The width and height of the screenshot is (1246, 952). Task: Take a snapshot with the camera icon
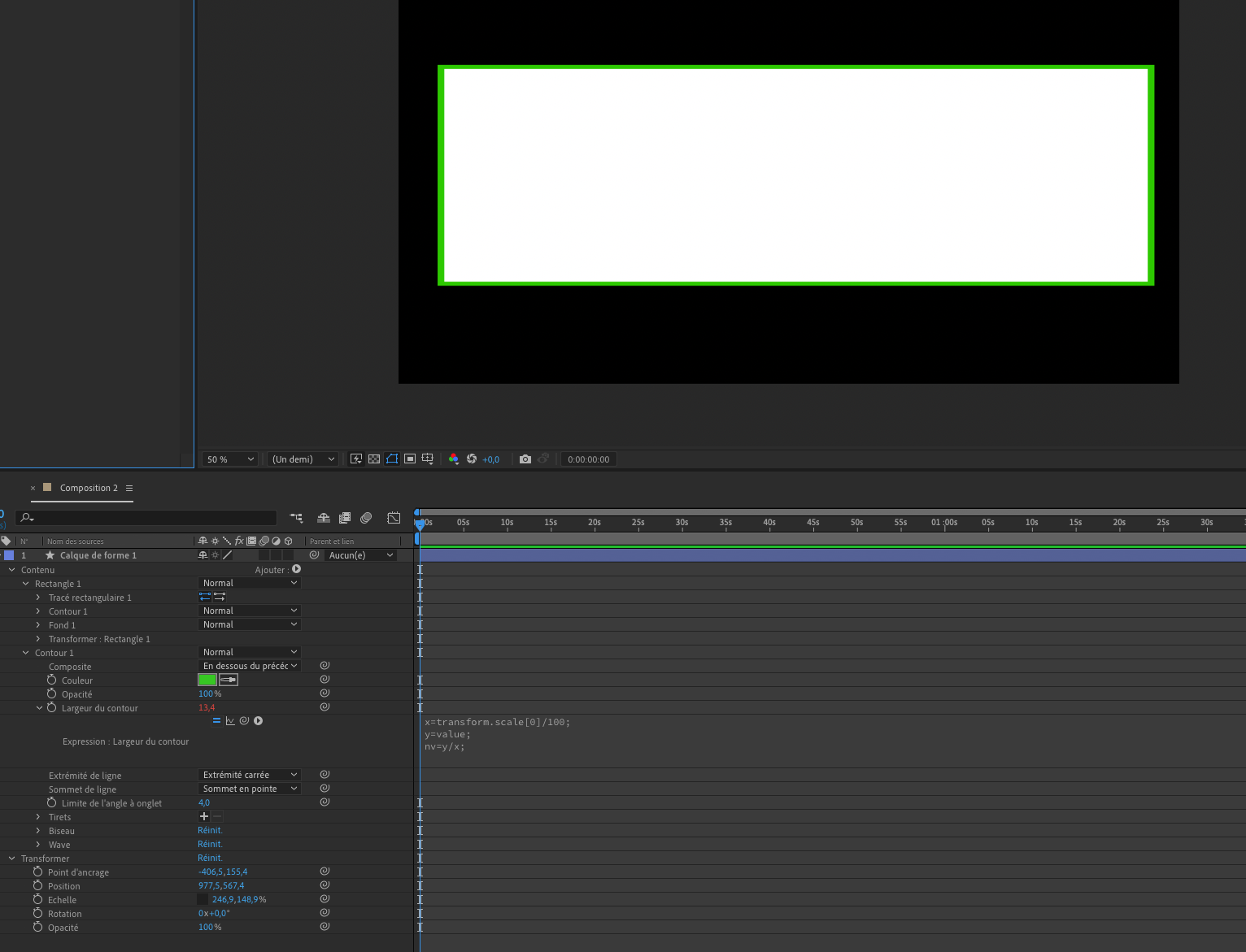pos(525,459)
